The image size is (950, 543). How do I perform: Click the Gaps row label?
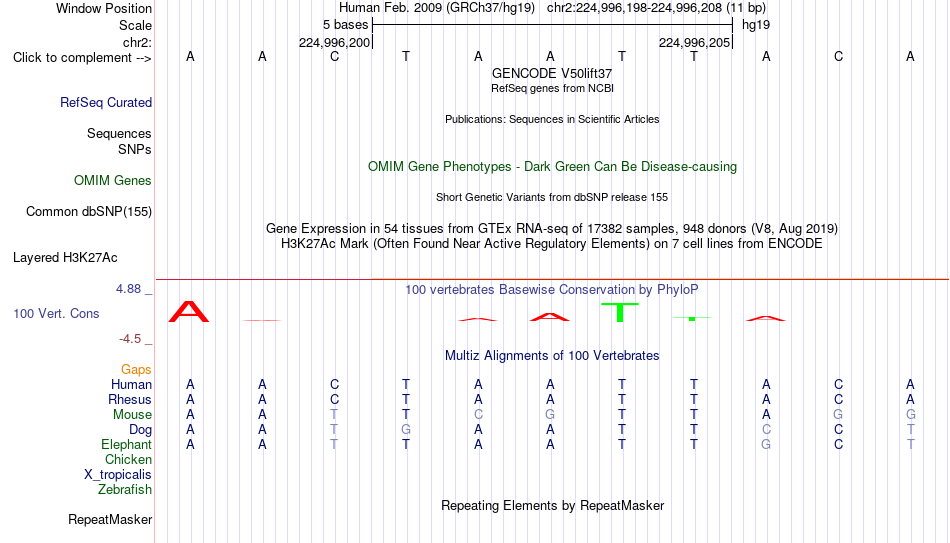pos(136,369)
